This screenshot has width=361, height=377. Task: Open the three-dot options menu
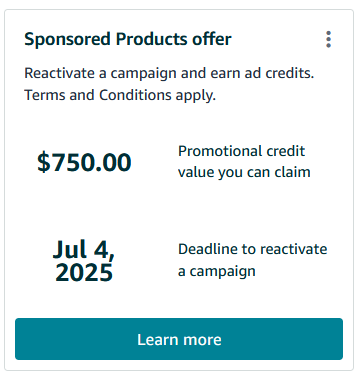tap(328, 39)
